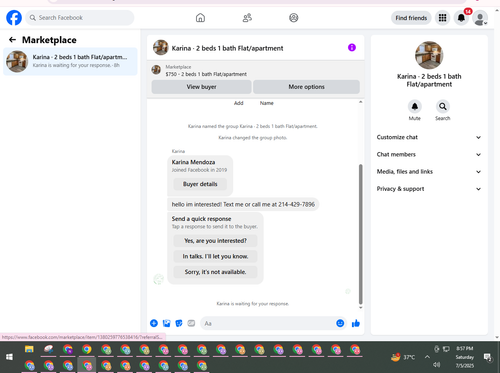Open the Facebook menu grid icon

click(442, 18)
